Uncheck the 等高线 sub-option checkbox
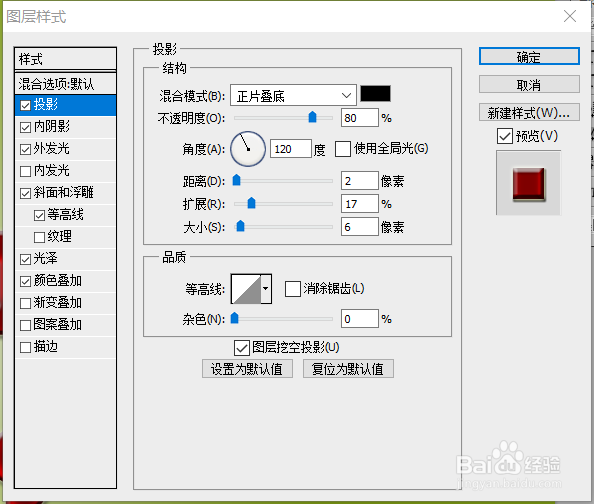 (39, 215)
